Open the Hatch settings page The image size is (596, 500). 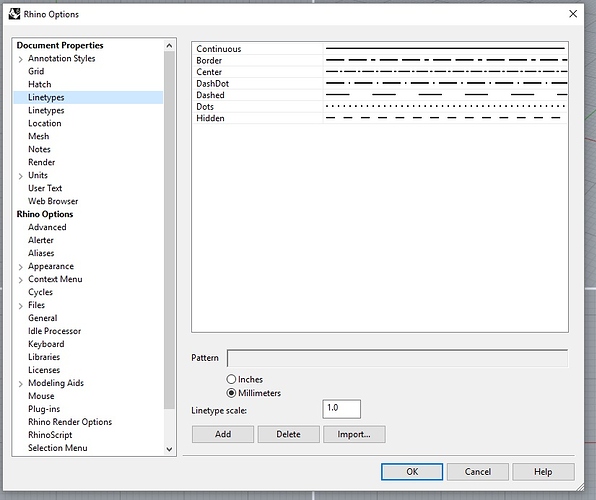40,84
